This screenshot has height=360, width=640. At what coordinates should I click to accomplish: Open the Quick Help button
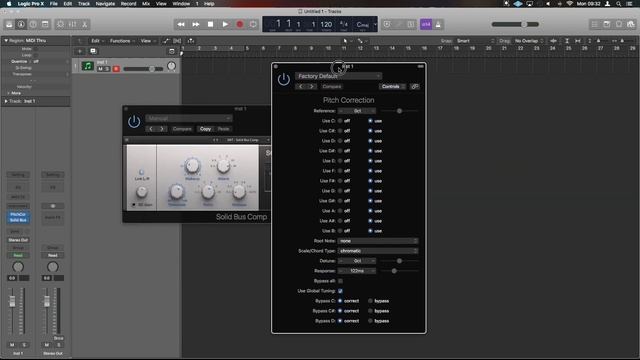point(33,24)
